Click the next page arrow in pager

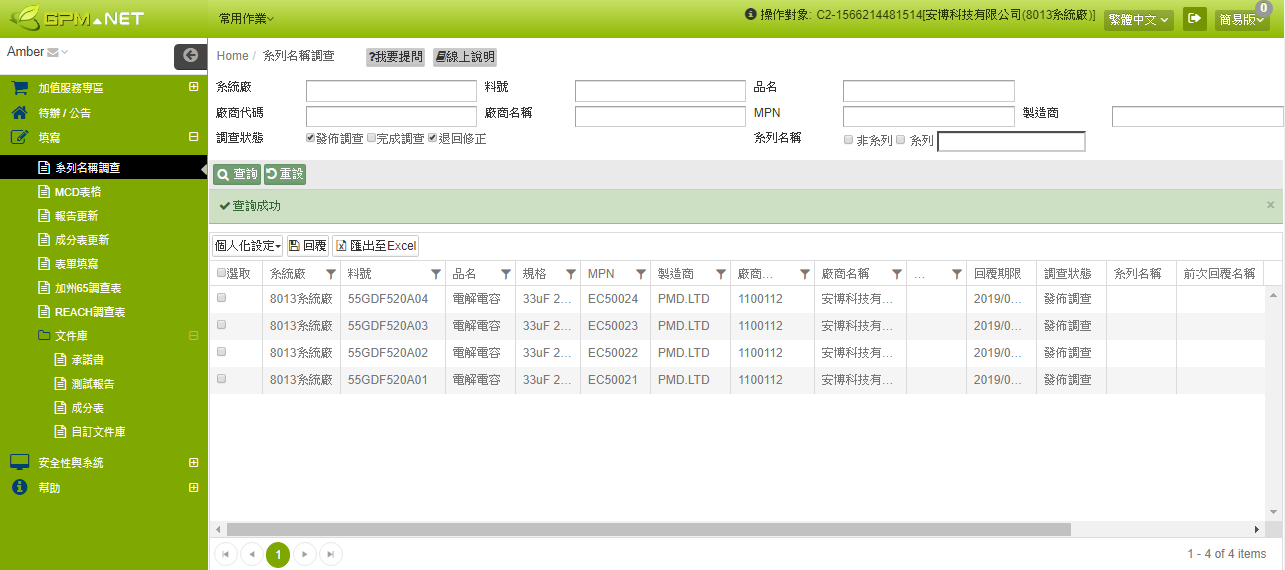pos(304,554)
